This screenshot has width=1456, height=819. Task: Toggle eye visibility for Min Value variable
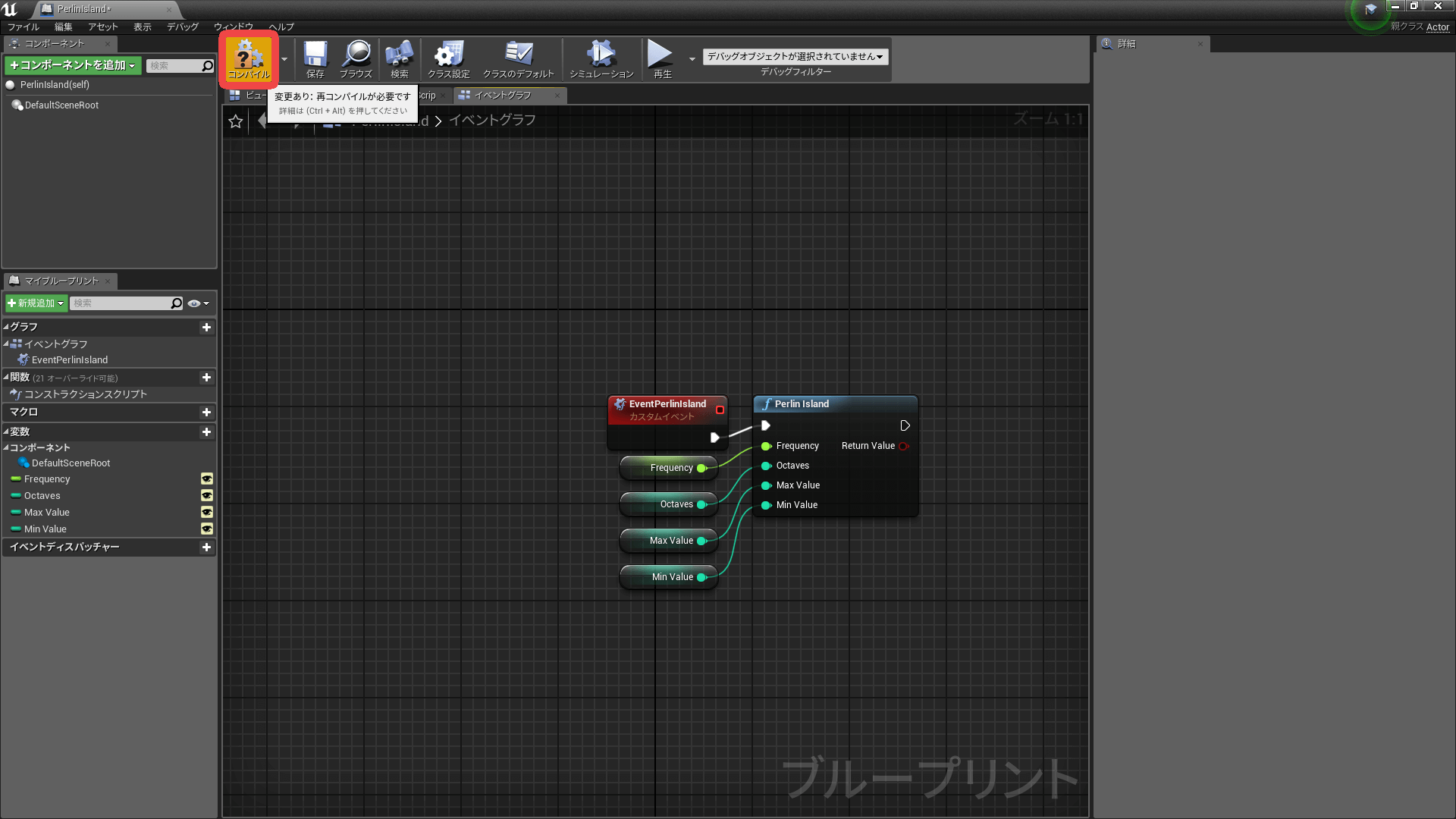[x=206, y=529]
